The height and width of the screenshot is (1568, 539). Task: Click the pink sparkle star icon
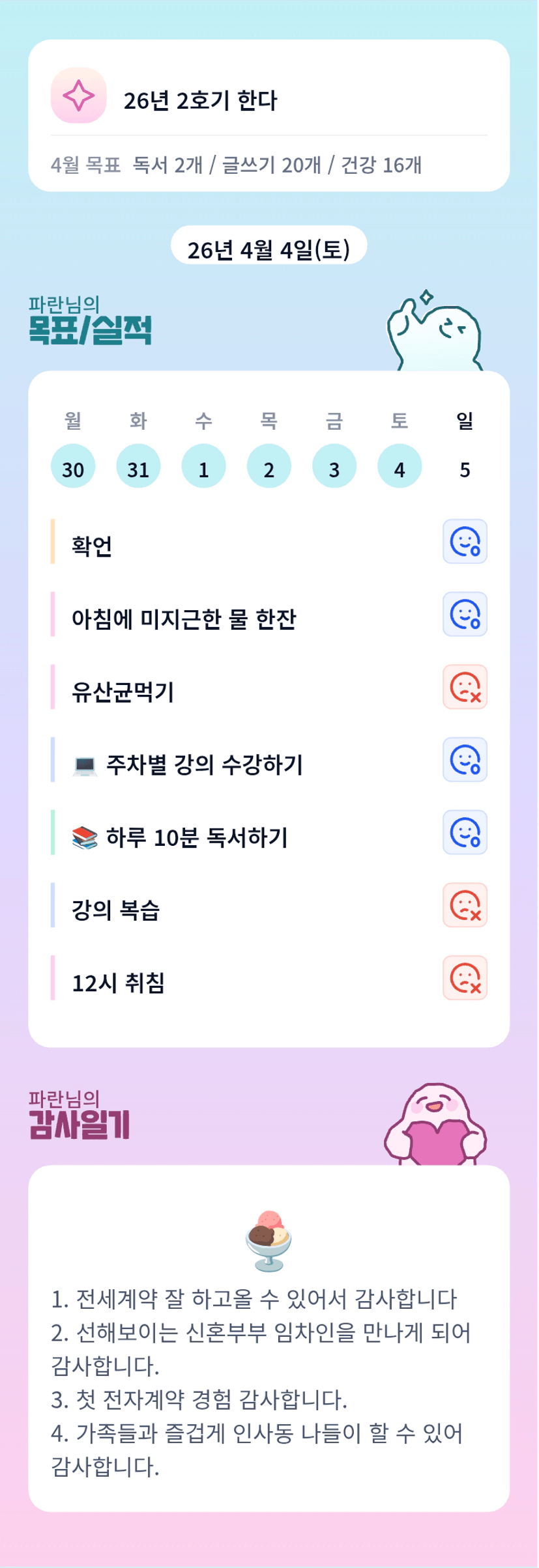(78, 95)
